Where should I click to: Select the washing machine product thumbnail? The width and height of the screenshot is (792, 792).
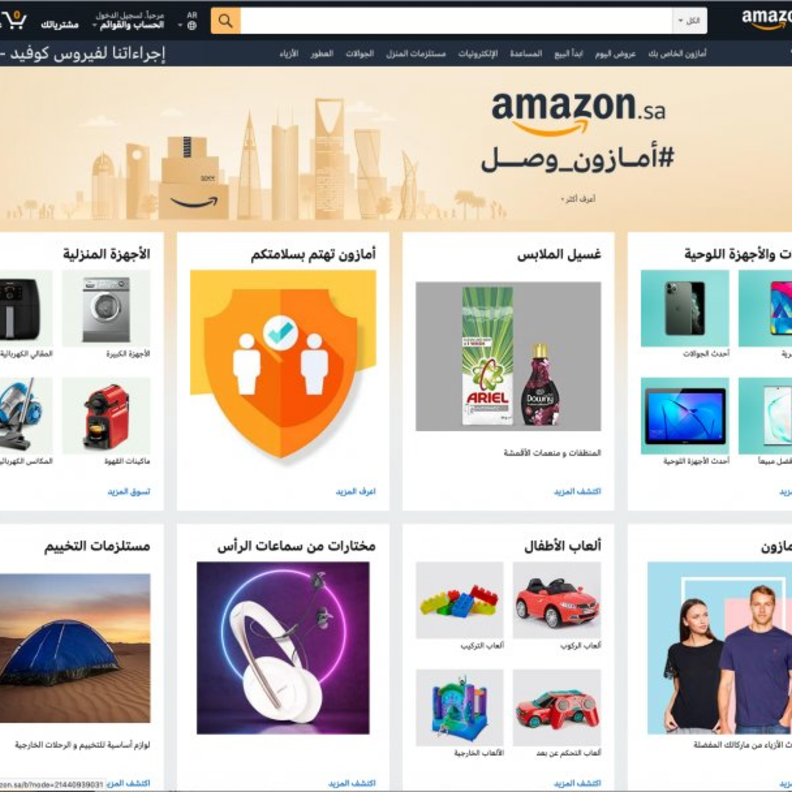[106, 308]
